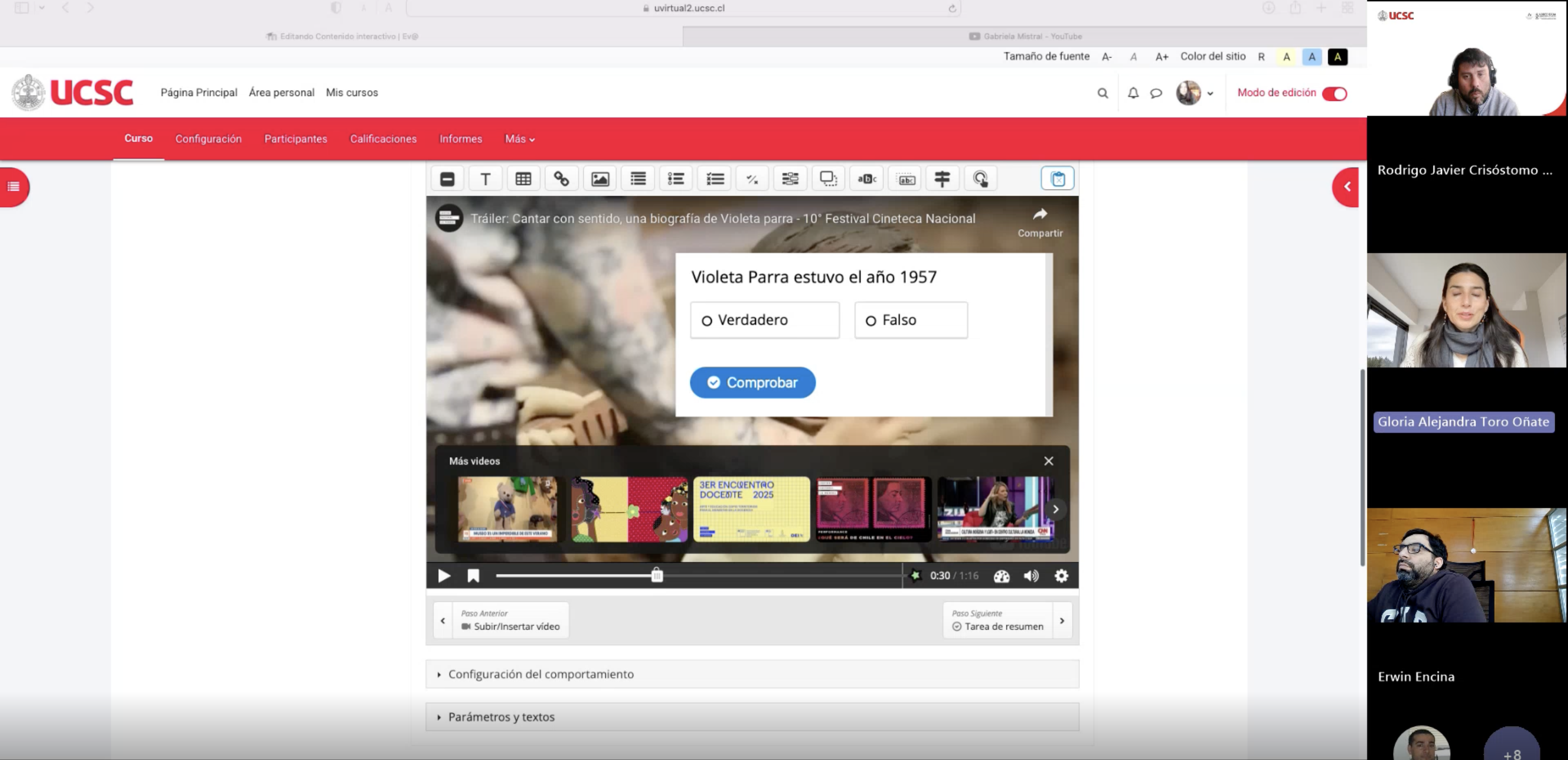Go to Área personal link

[x=281, y=92]
